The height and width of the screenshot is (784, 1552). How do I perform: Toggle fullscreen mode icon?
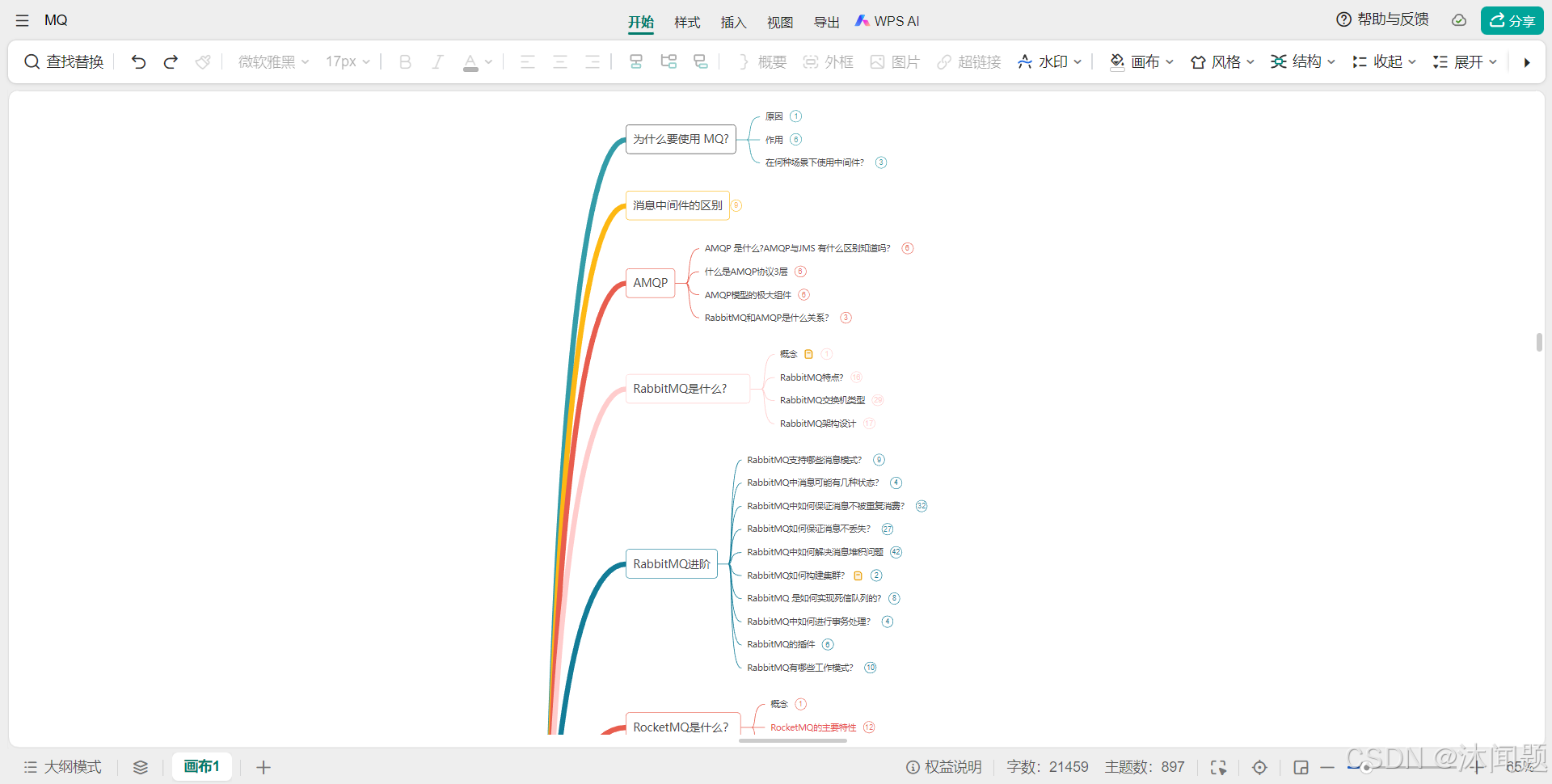[1218, 767]
